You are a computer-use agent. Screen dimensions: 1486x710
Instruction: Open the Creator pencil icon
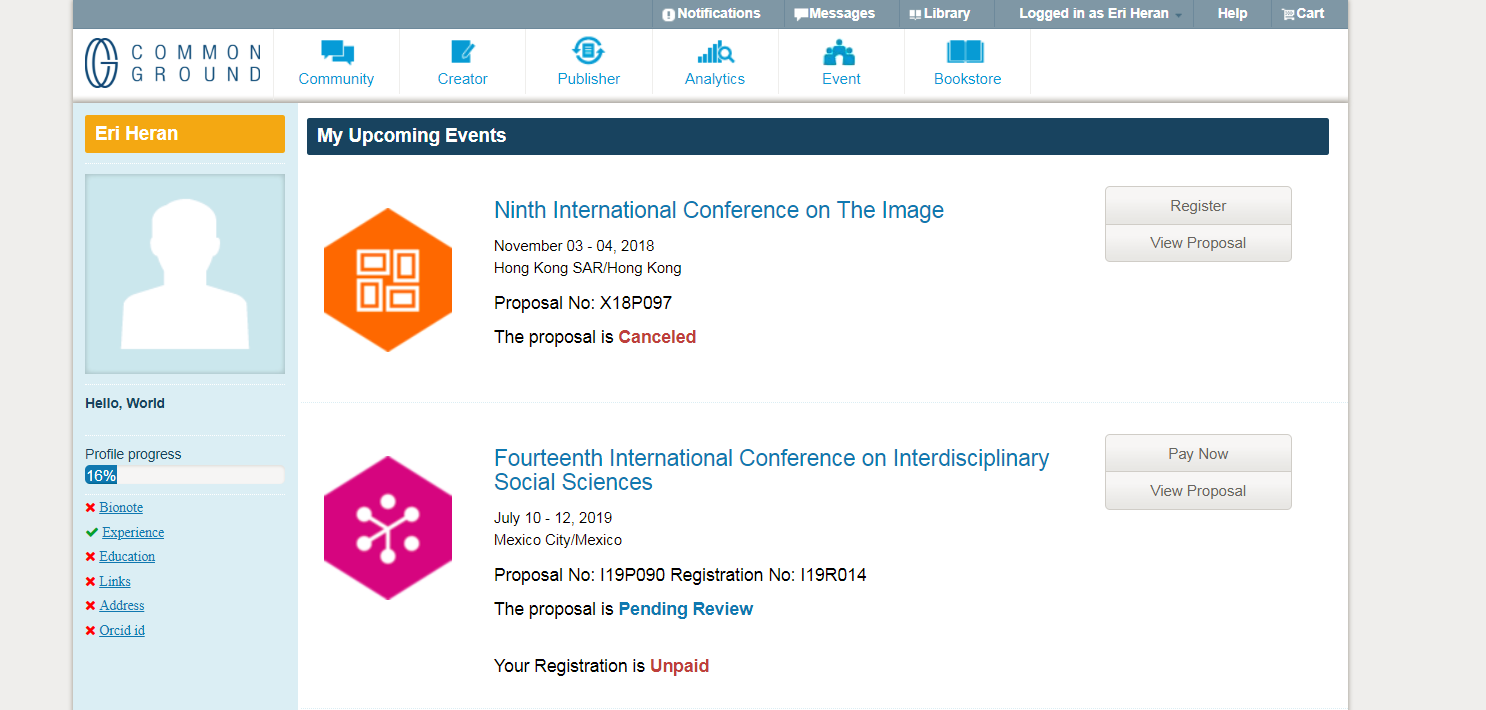tap(462, 52)
